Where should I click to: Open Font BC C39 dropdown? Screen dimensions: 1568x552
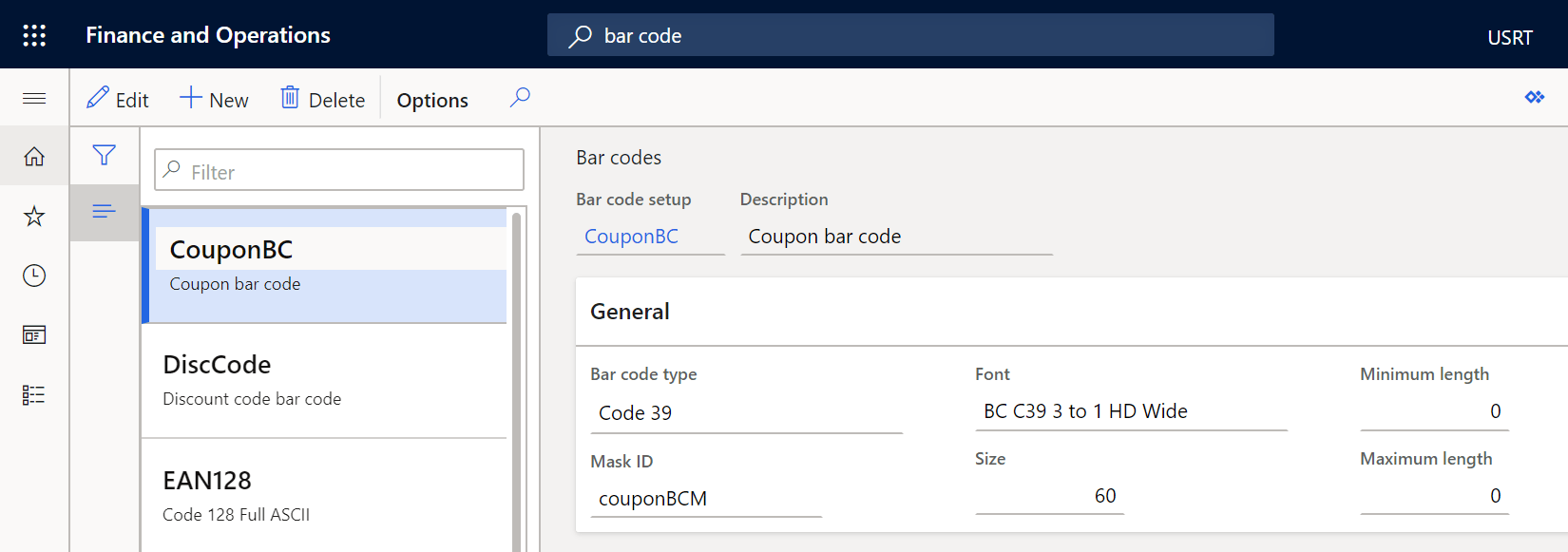pyautogui.click(x=1131, y=411)
